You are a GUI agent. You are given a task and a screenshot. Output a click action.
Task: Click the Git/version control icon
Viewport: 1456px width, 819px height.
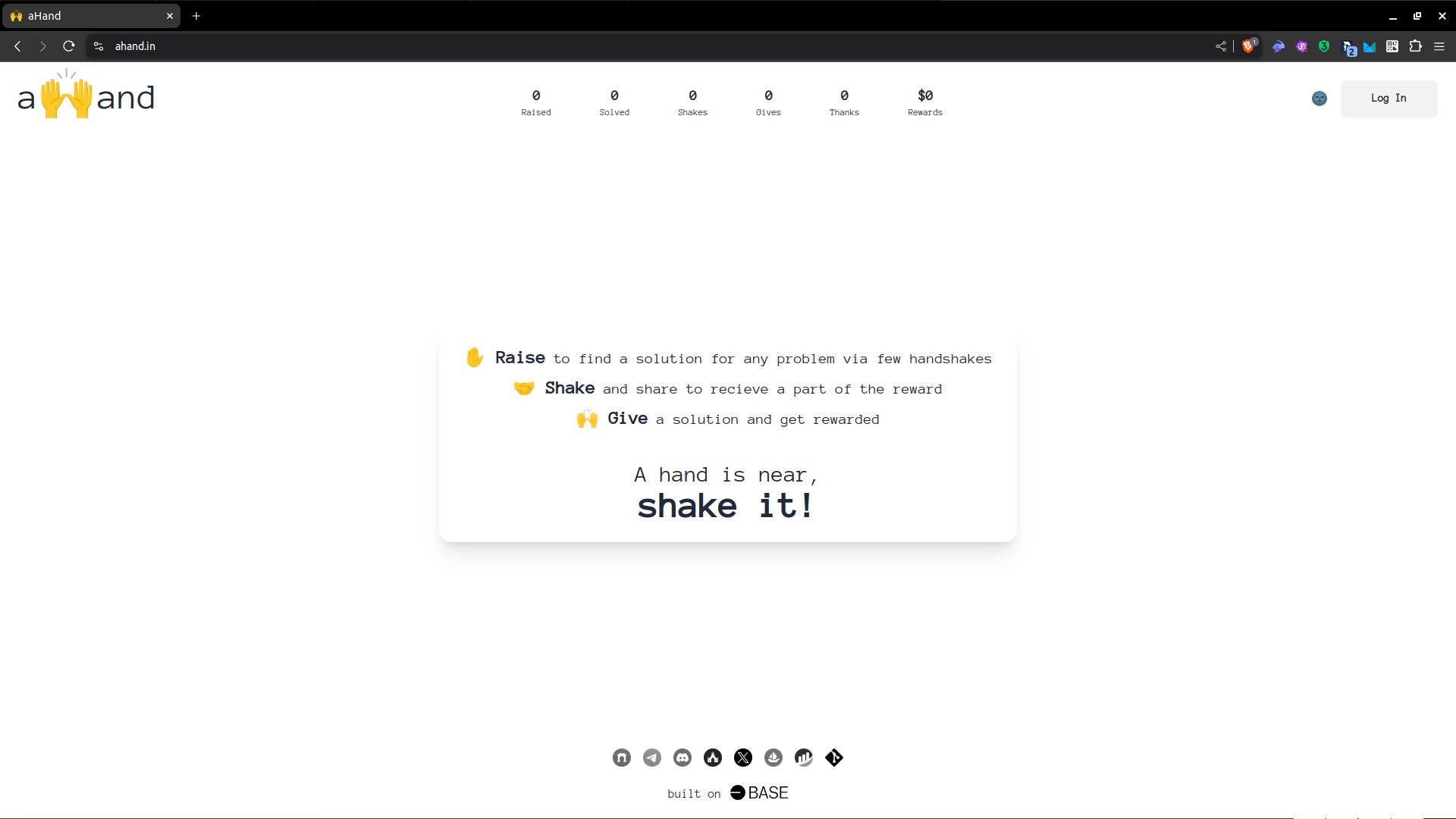pyautogui.click(x=834, y=757)
